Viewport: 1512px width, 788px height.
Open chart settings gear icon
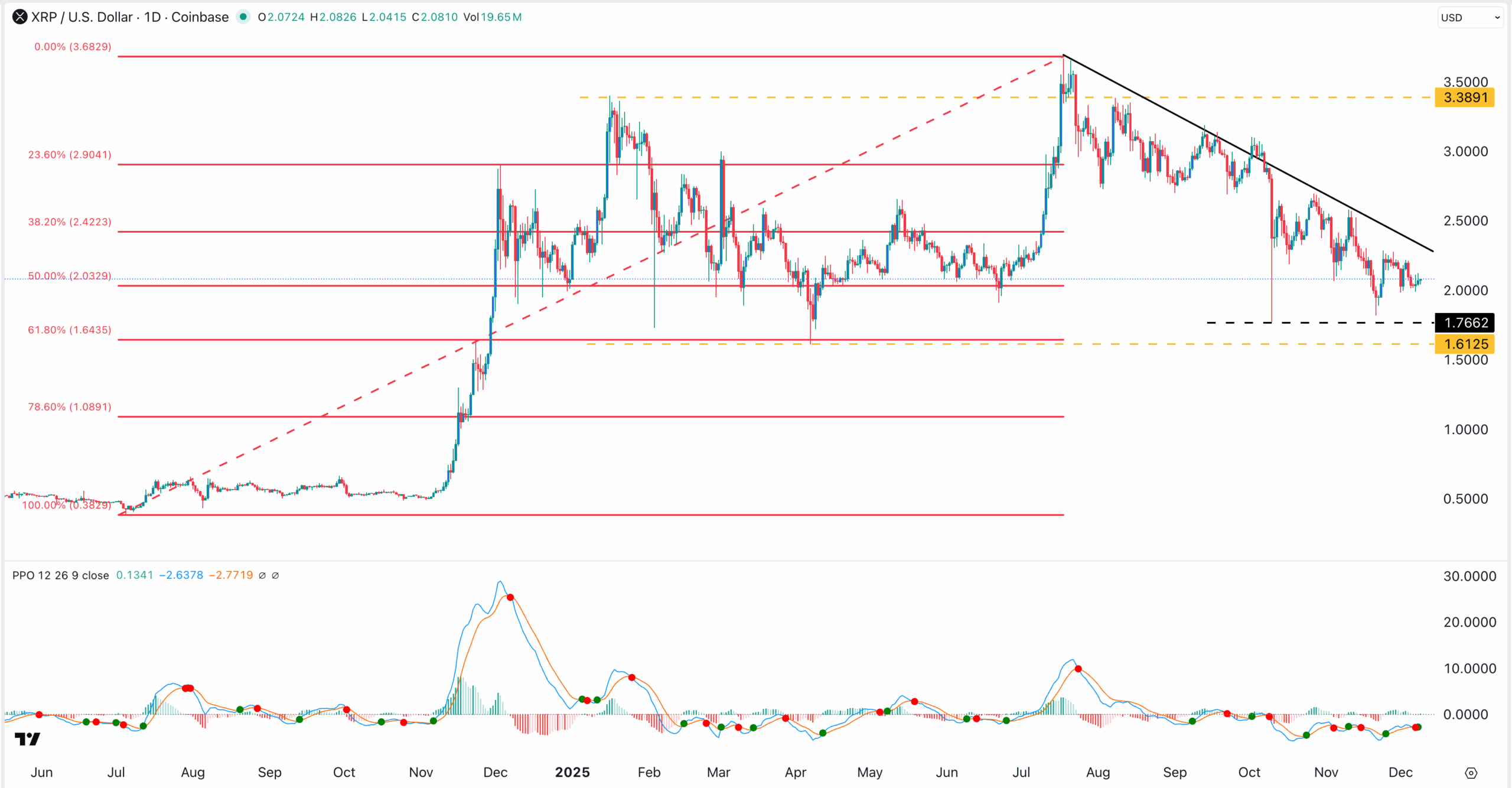[1471, 773]
